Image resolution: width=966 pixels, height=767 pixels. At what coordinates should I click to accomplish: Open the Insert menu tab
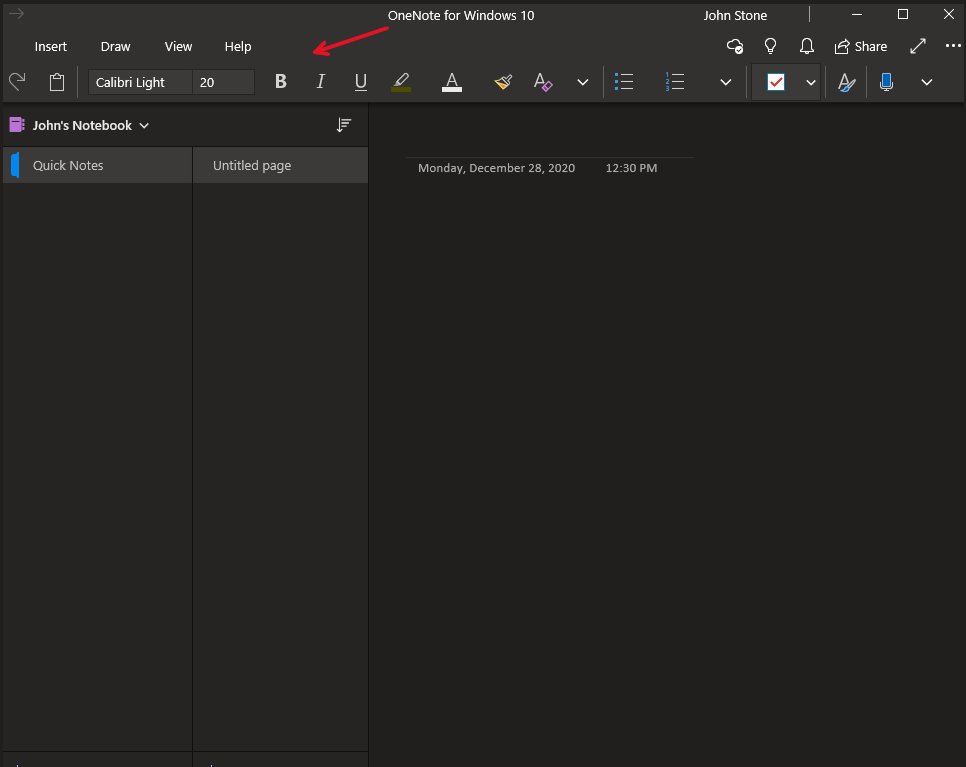51,46
